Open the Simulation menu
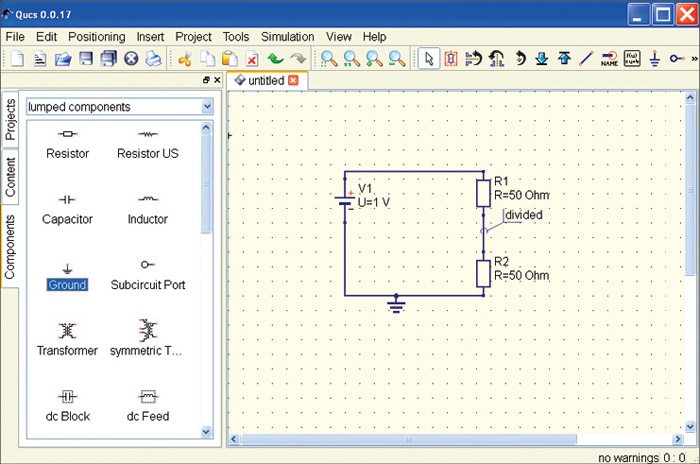This screenshot has width=700, height=464. 287,36
